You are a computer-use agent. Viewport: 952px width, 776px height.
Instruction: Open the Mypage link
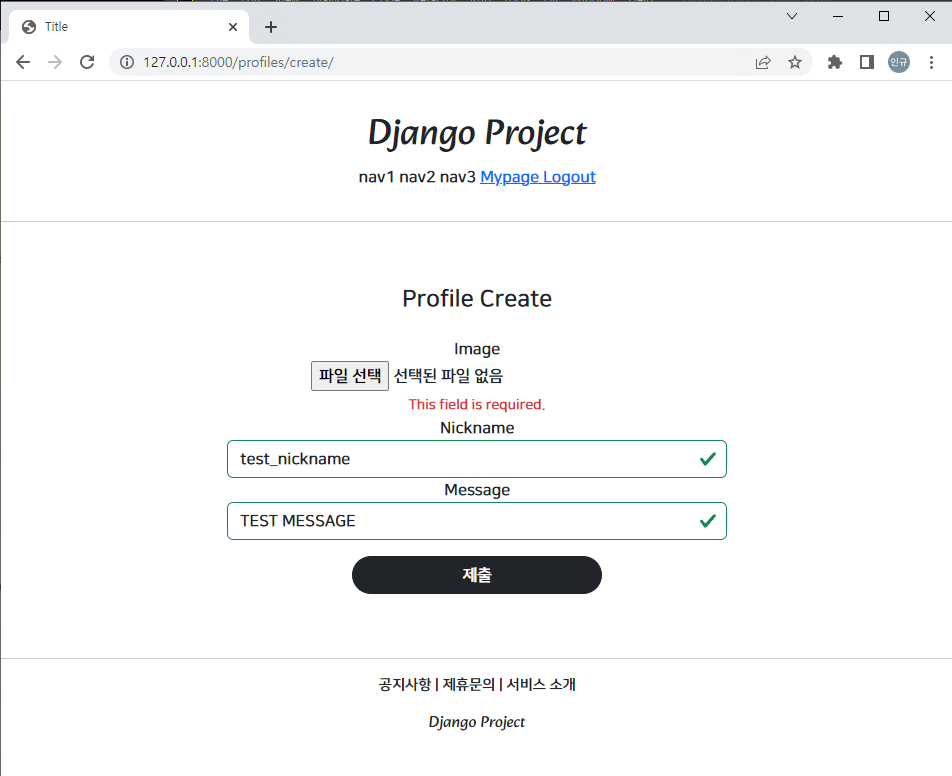(509, 177)
